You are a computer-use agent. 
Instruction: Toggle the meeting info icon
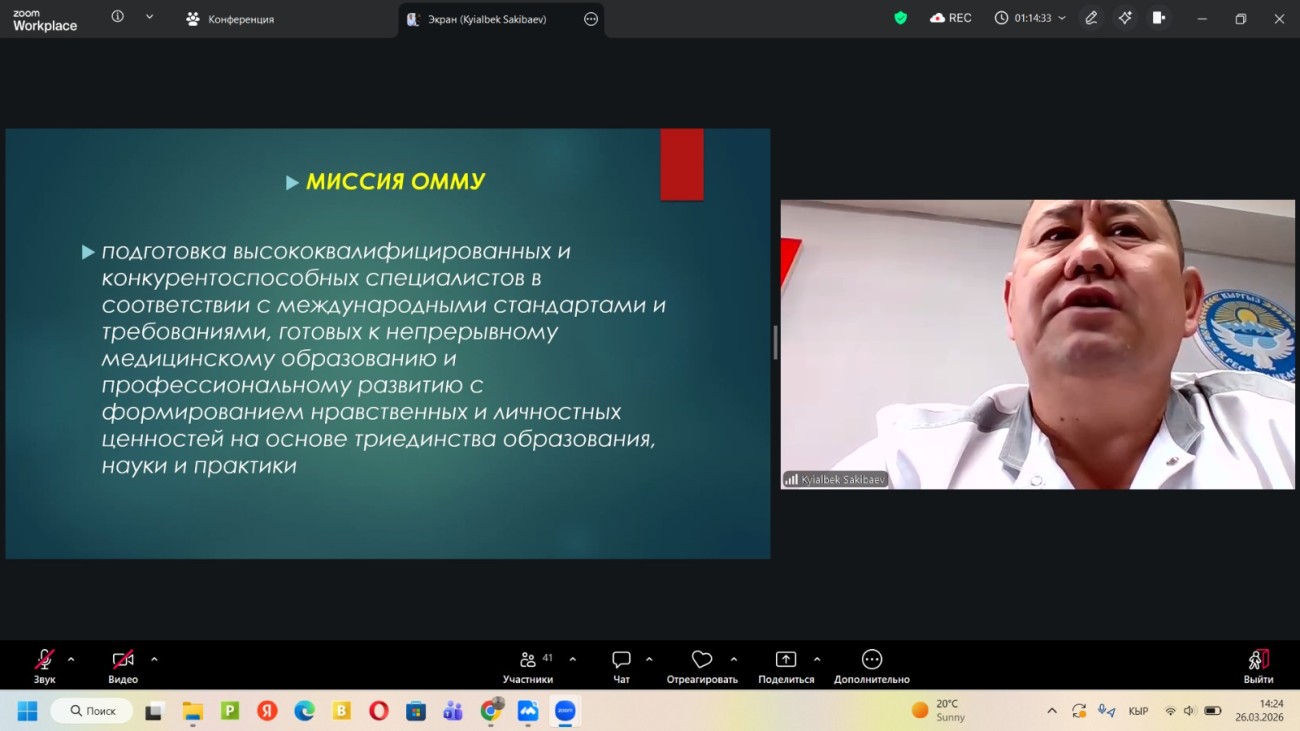[118, 17]
